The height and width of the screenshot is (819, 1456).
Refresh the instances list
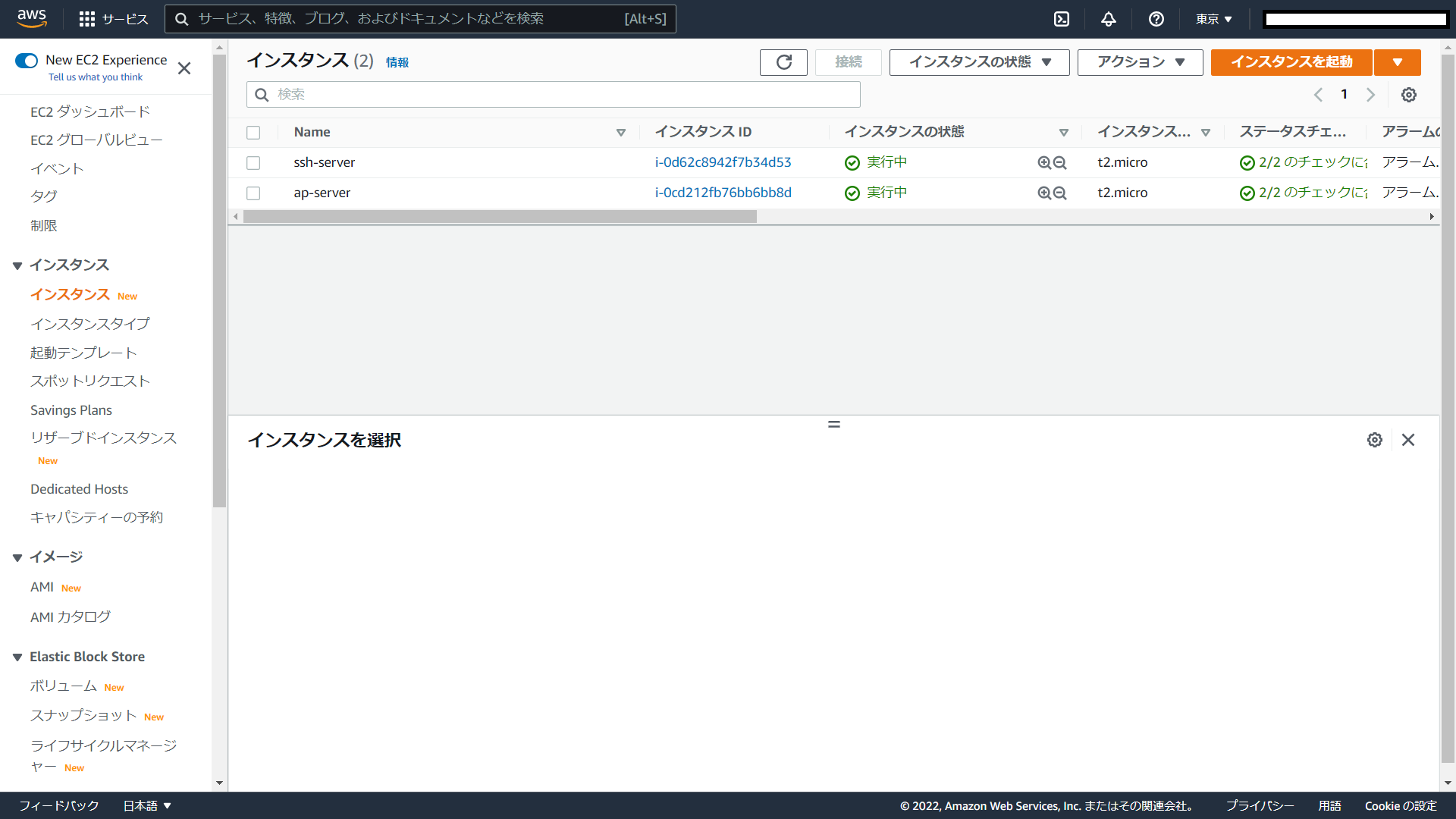[783, 62]
